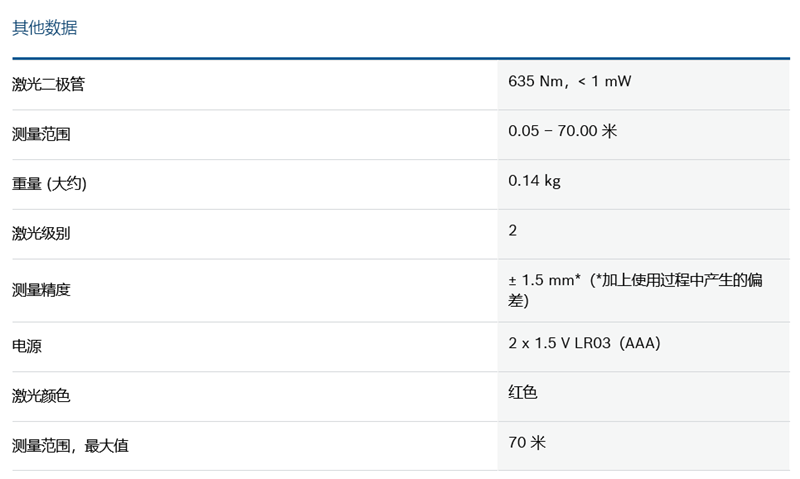Click the 激光级别 row label
This screenshot has height=479, width=800.
41,234
